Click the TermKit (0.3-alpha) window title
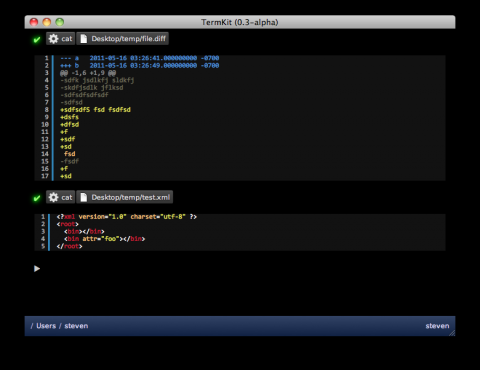Viewport: 480px width, 370px height. coord(240,22)
